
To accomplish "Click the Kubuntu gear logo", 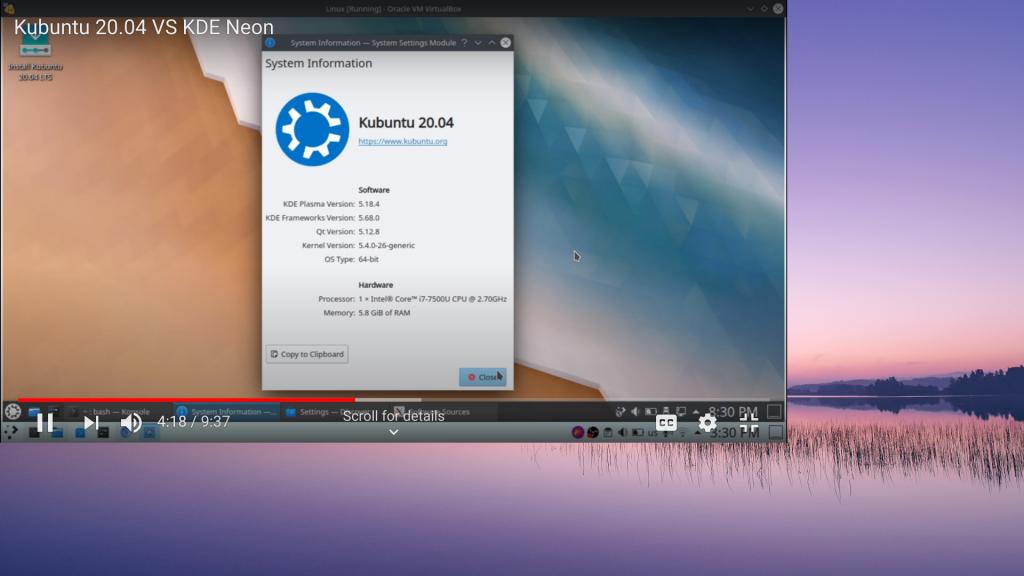I will pyautogui.click(x=312, y=129).
